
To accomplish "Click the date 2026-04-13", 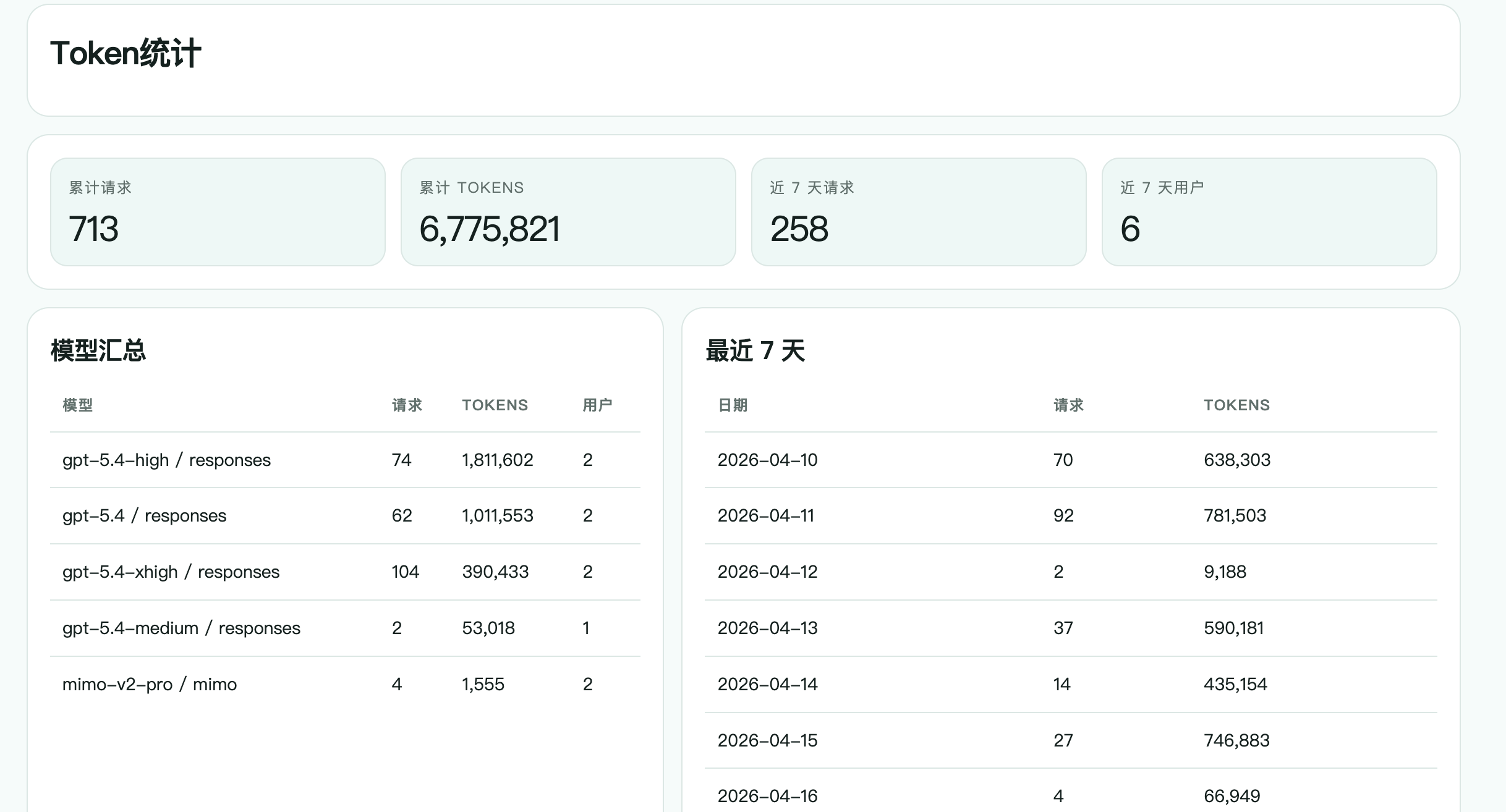I will coord(767,628).
